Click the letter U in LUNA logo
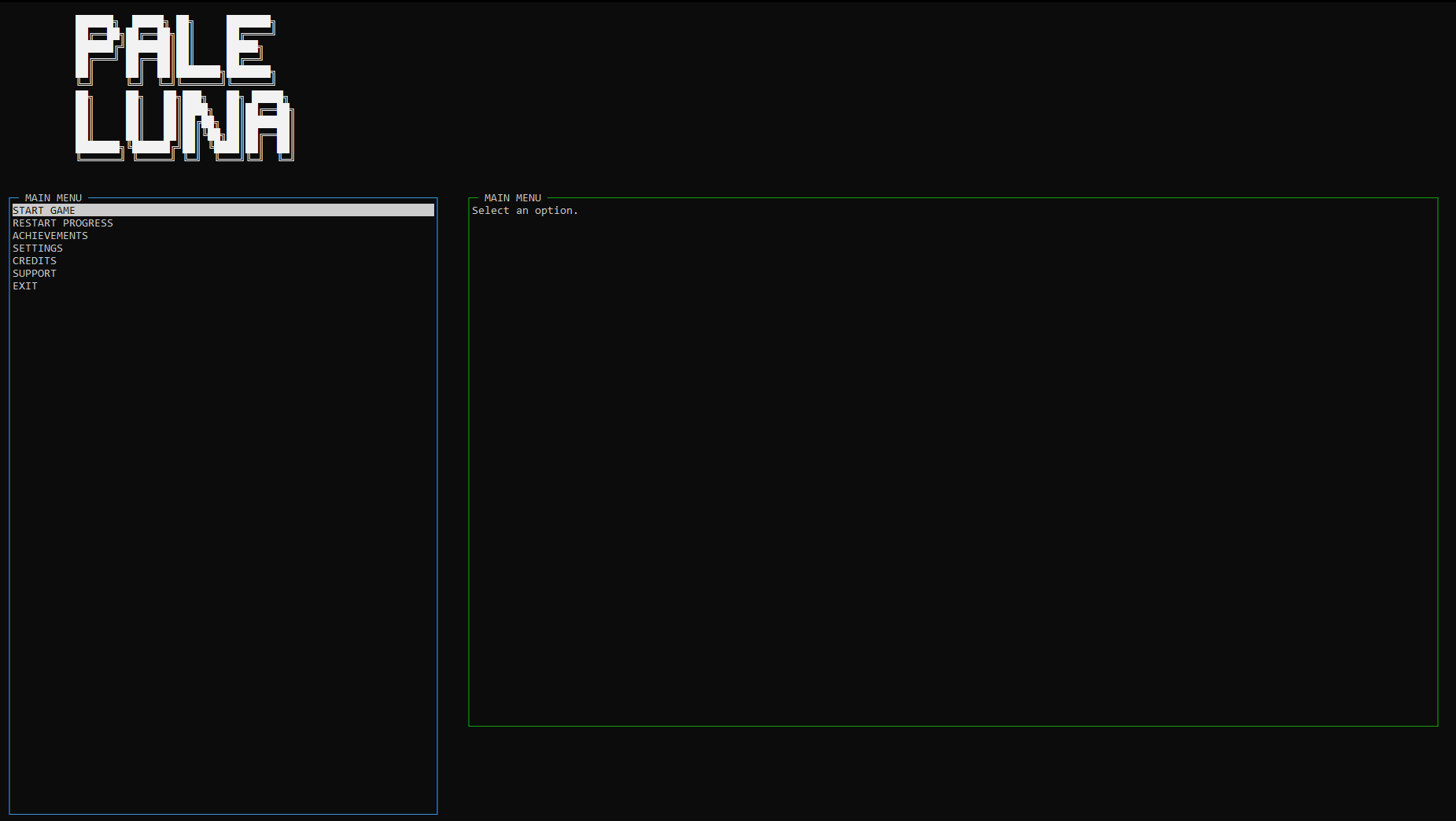 point(151,124)
